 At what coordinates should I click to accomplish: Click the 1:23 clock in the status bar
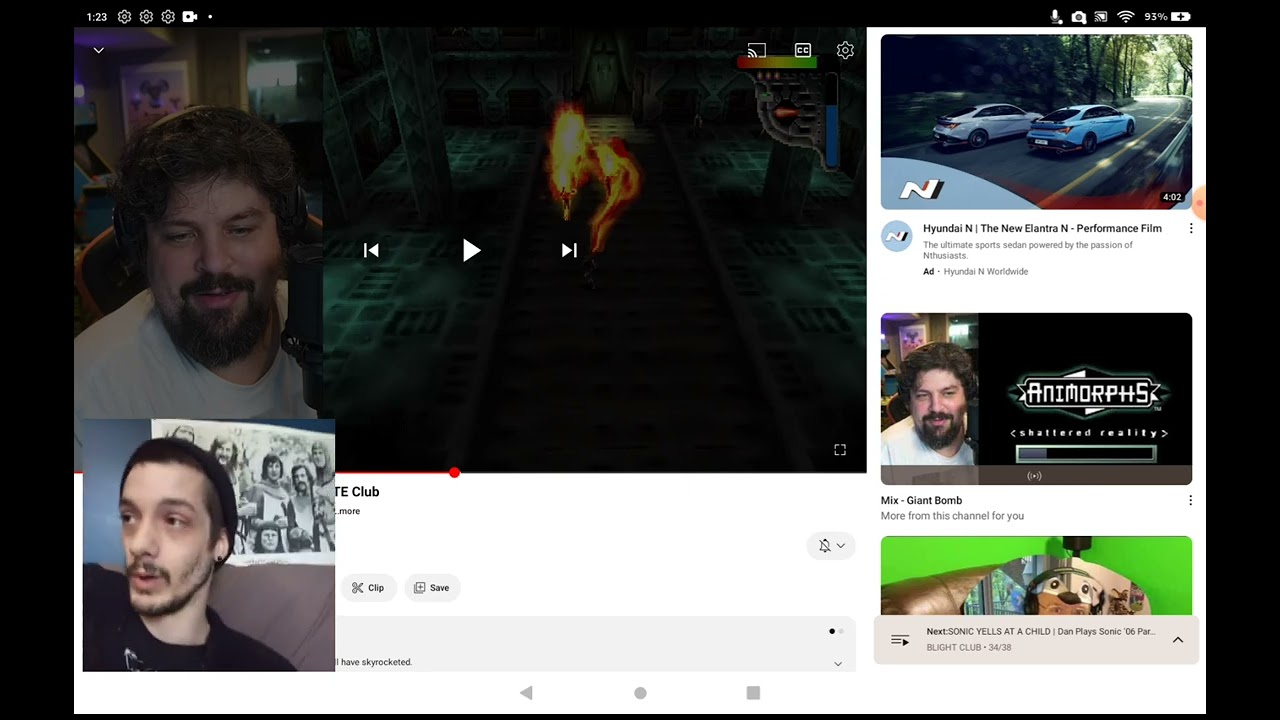[97, 17]
